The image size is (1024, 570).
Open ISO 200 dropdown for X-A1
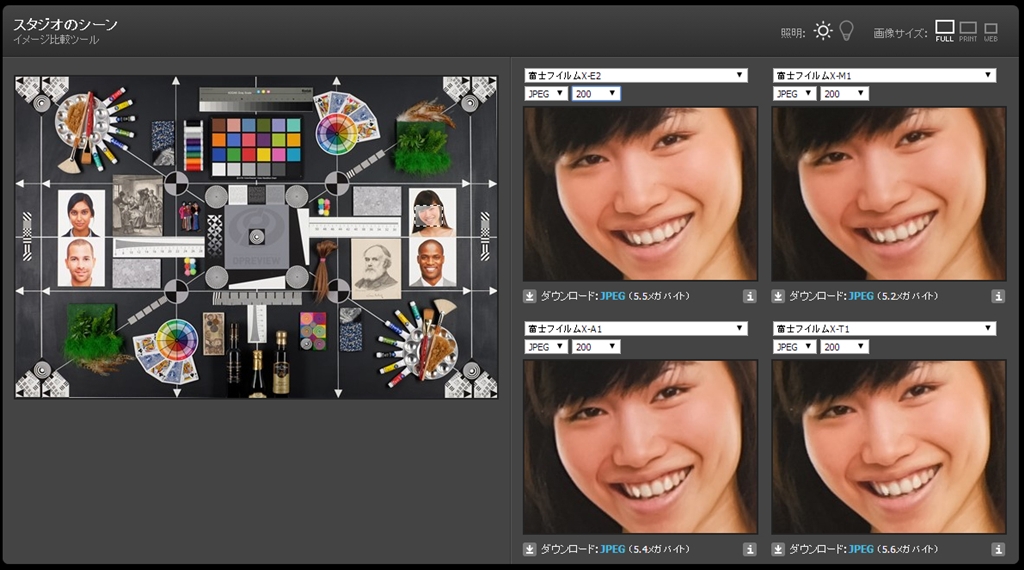[x=596, y=347]
